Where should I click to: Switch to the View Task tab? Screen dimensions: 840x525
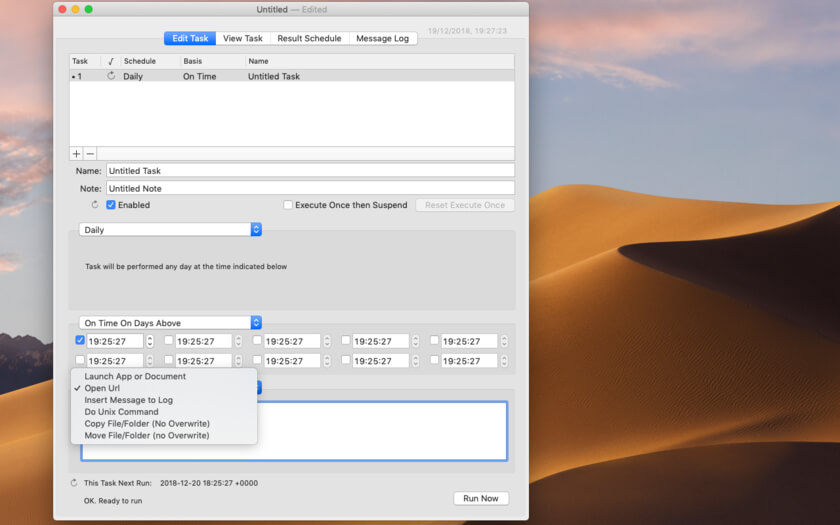click(x=243, y=38)
